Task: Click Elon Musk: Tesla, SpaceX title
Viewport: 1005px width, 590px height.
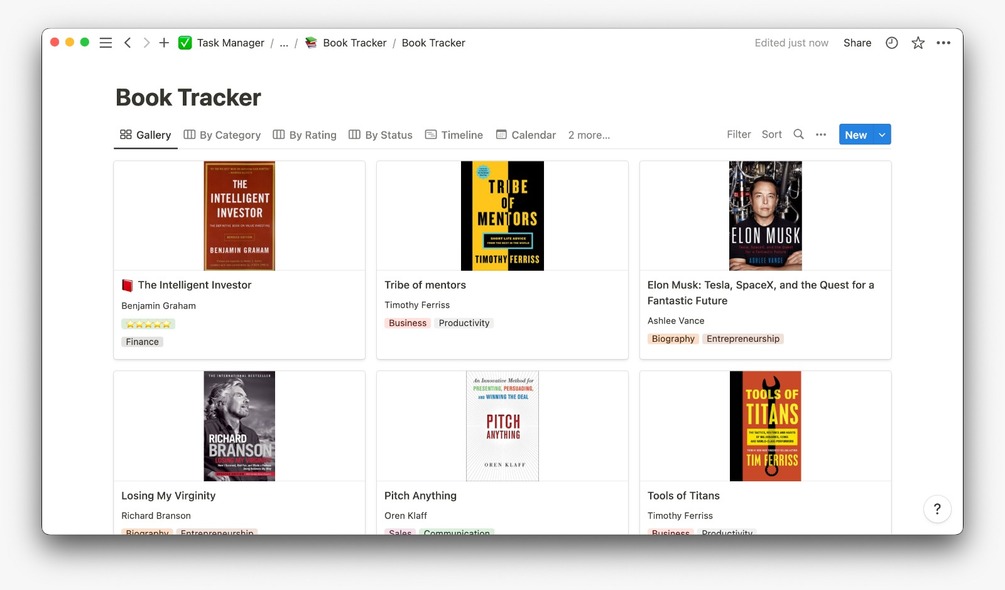Action: tap(761, 293)
